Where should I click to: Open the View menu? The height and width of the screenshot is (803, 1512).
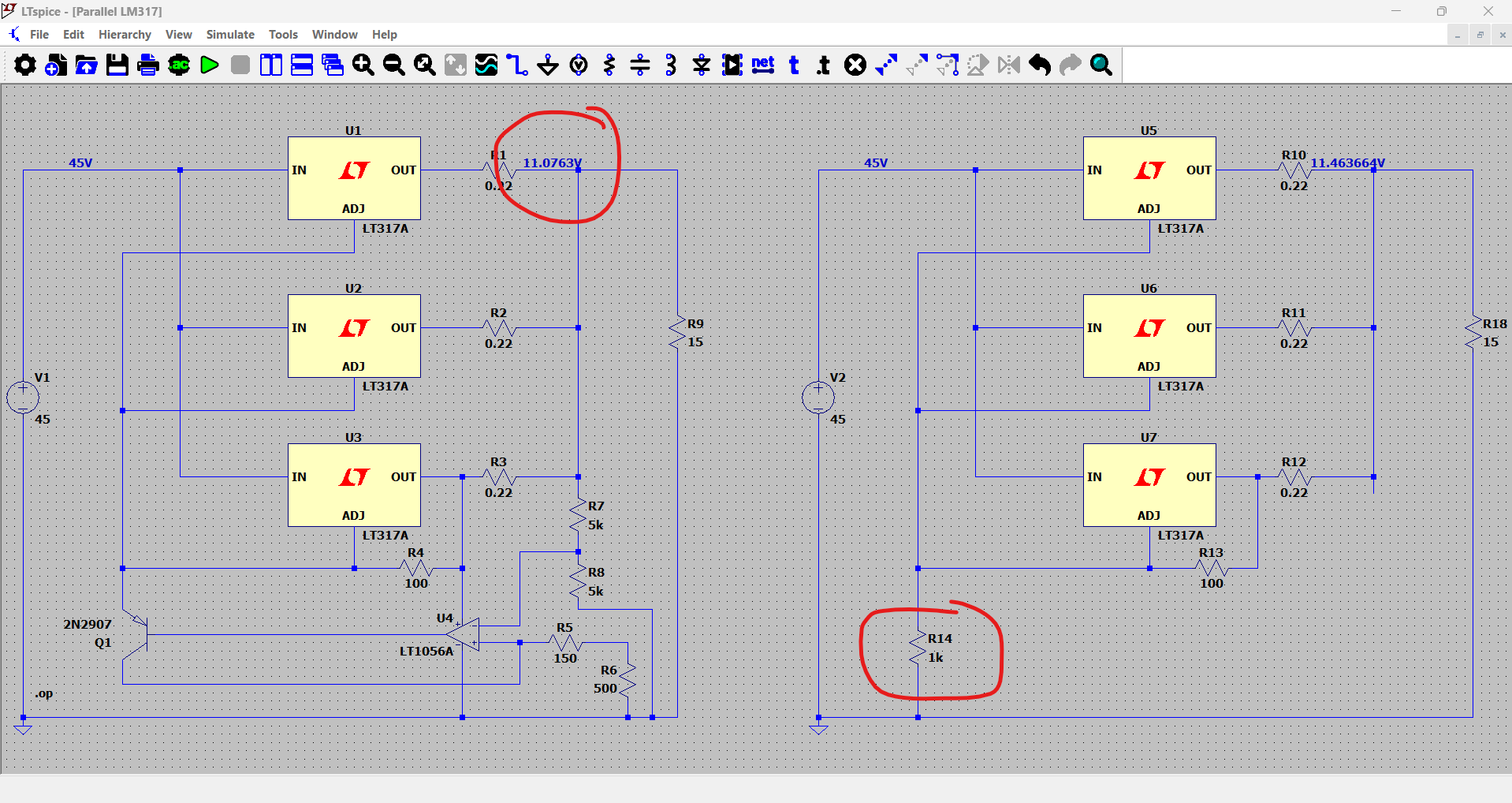point(179,35)
